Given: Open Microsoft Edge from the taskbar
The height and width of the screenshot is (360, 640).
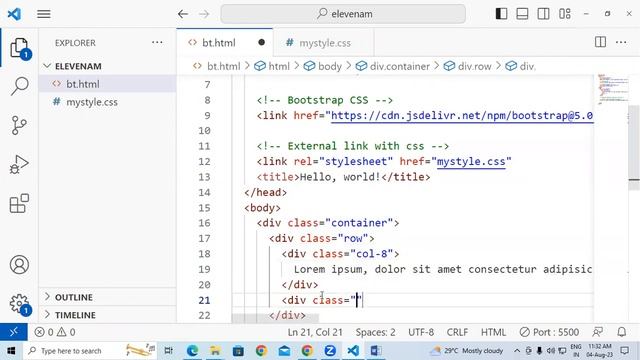Looking at the screenshot, I should click(x=192, y=351).
